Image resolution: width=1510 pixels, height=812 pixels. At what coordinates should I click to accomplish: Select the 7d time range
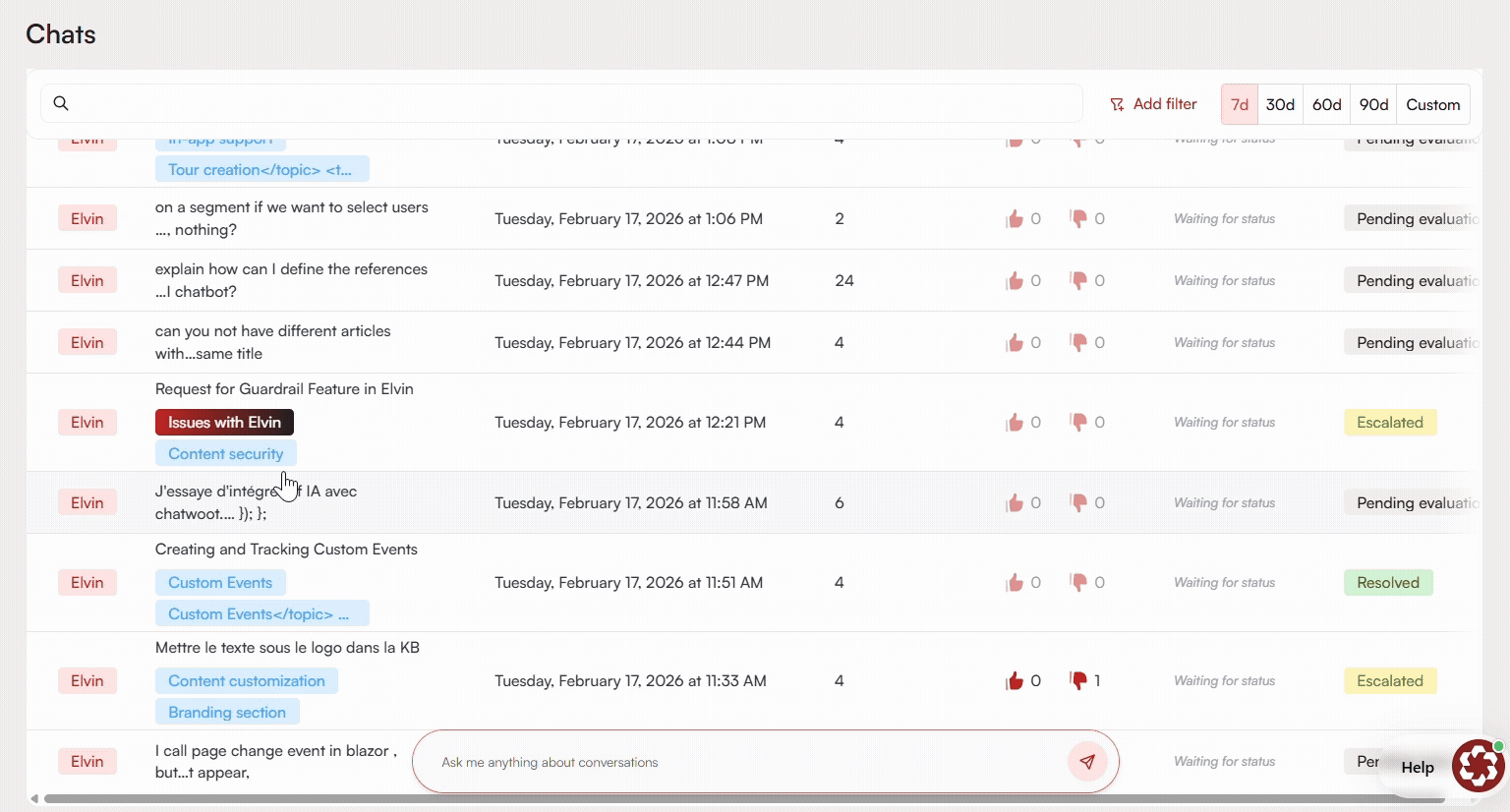click(1240, 104)
